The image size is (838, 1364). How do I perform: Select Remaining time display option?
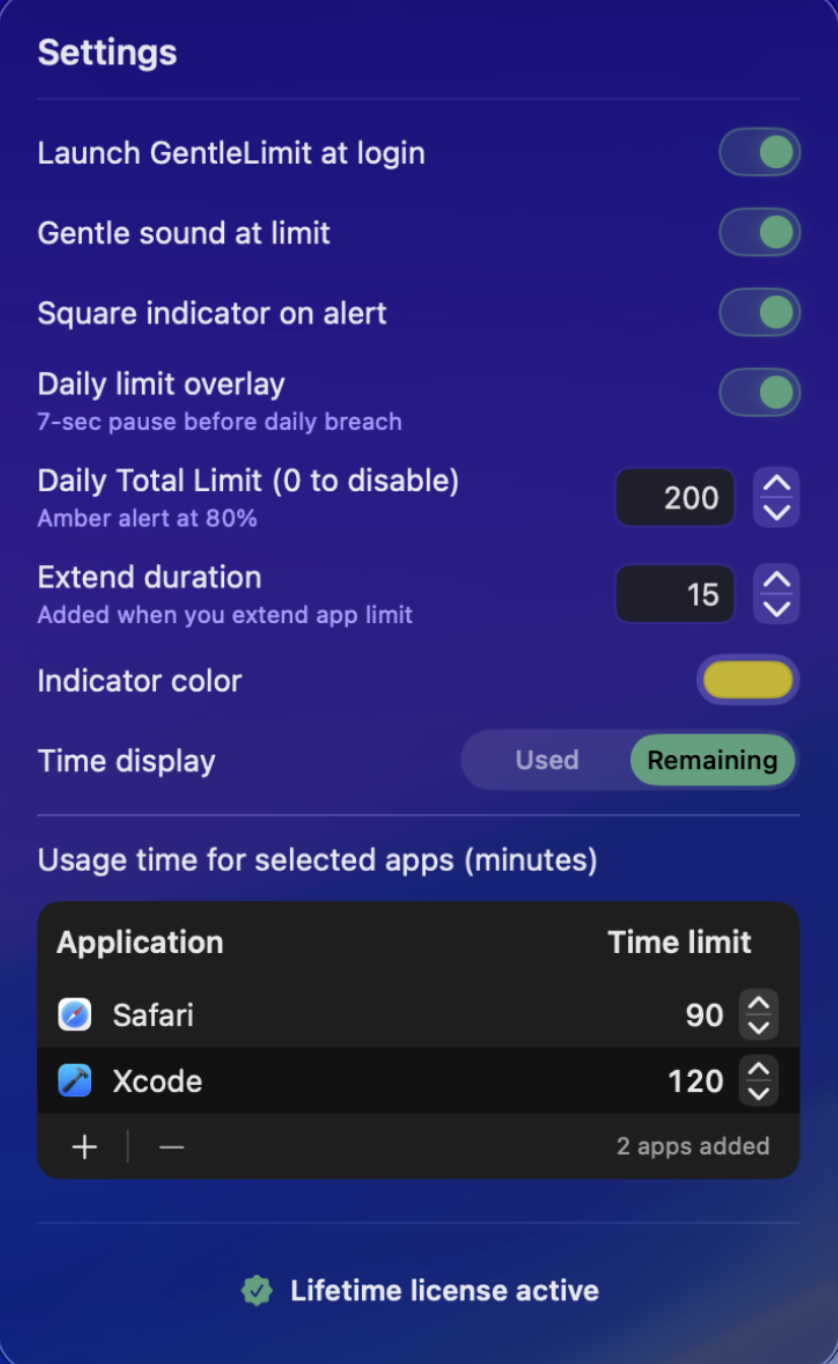click(712, 760)
